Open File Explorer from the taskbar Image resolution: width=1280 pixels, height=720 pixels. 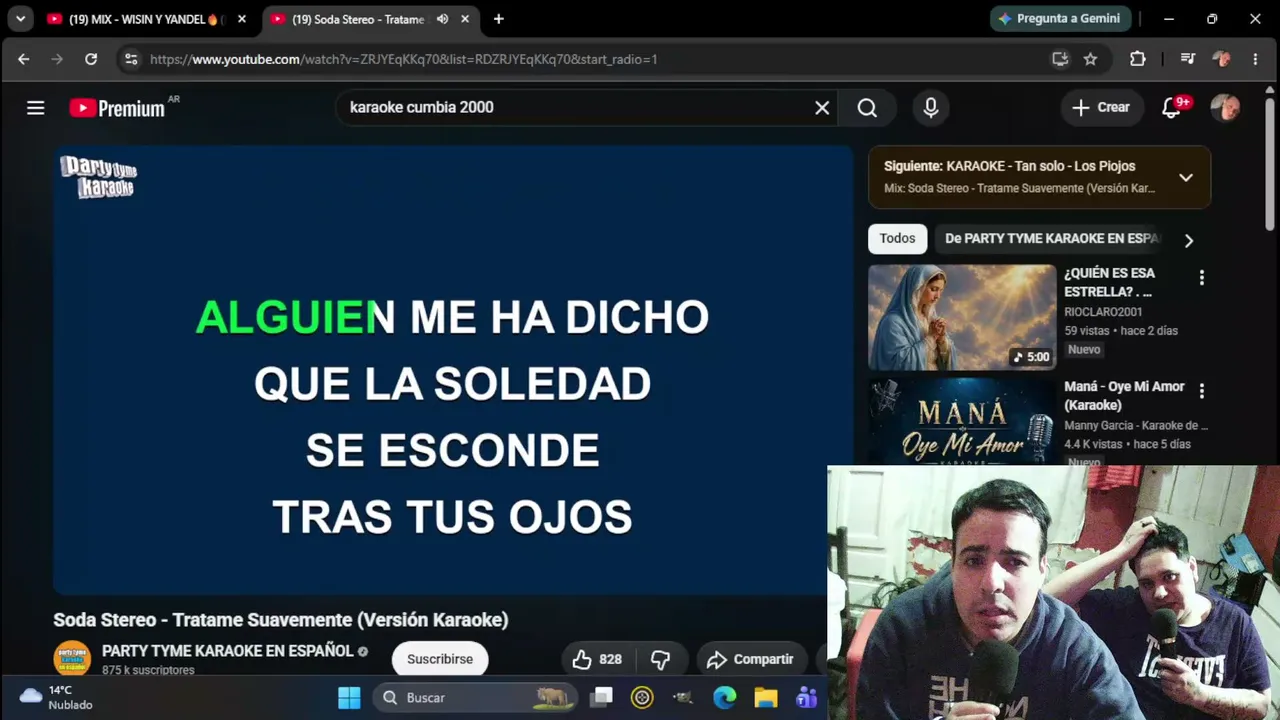766,698
